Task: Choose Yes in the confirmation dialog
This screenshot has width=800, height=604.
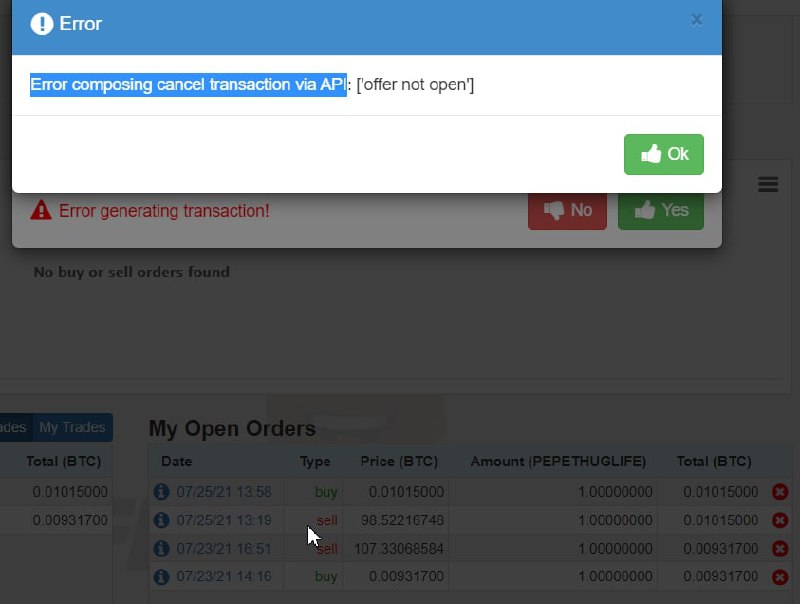Action: coord(661,210)
